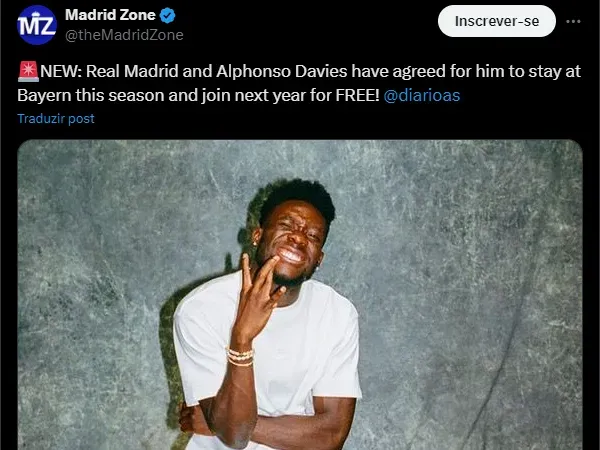Select the Madrid Zone display name
600x450 pixels.
[x=110, y=15]
